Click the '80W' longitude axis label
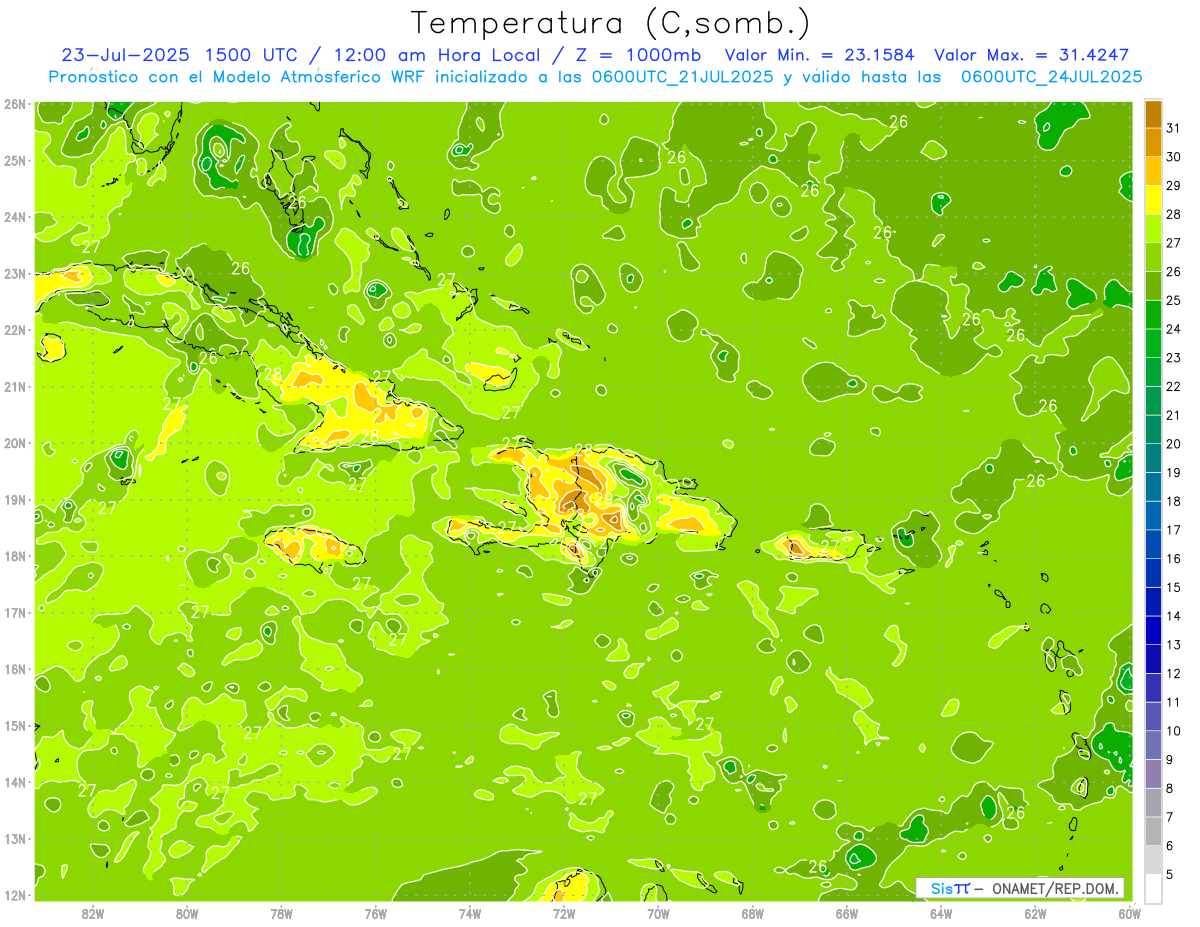This screenshot has height=927, width=1200. (187, 913)
